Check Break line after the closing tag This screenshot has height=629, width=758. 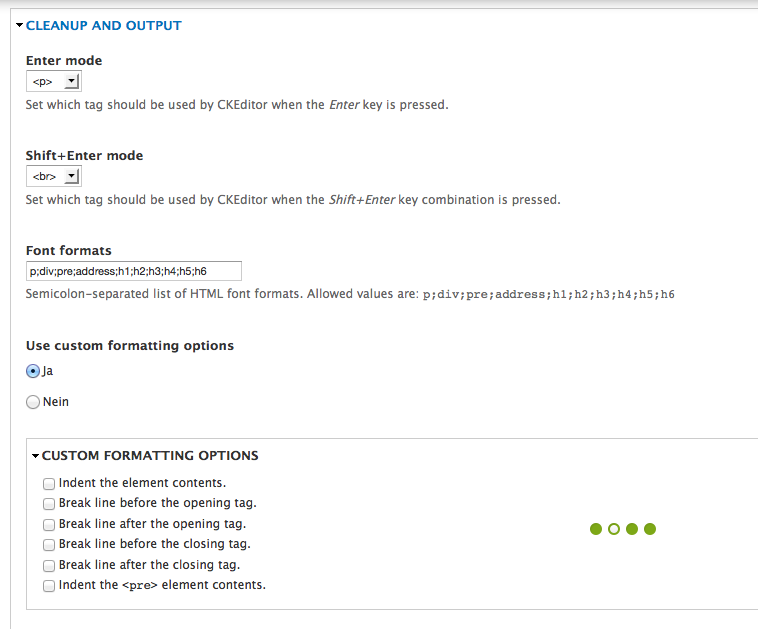coord(49,565)
